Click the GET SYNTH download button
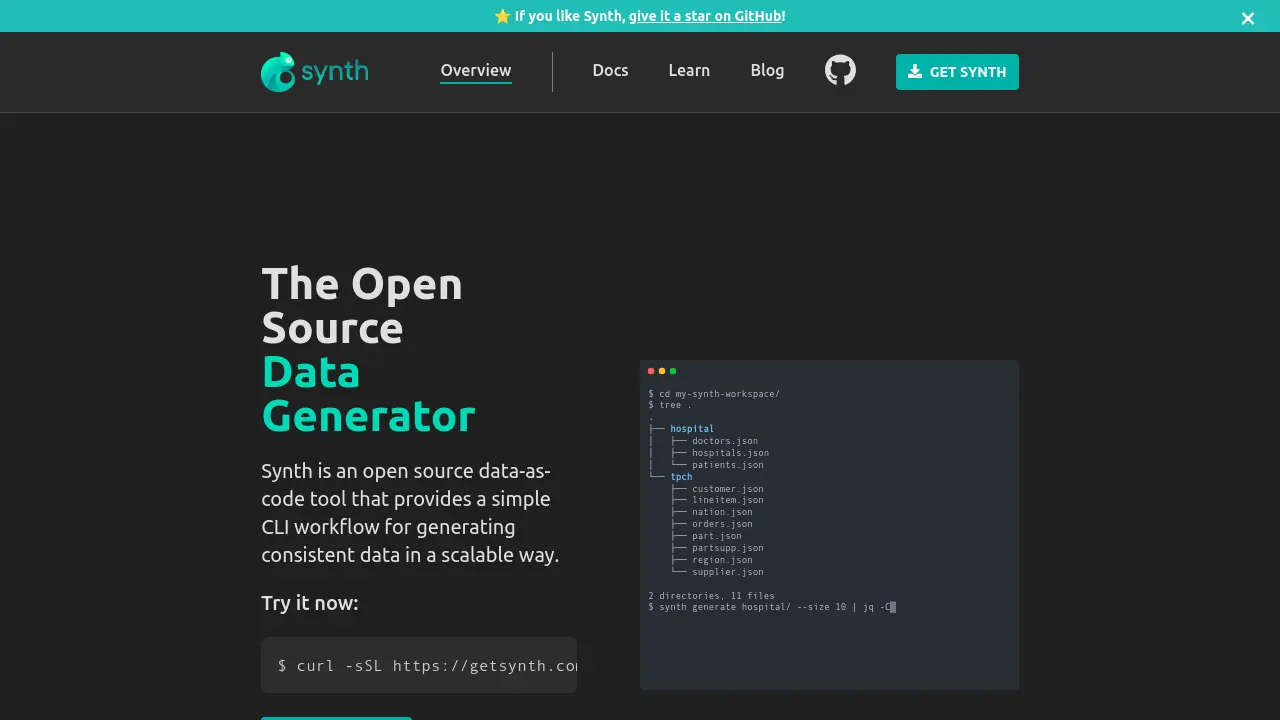Viewport: 1280px width, 720px height. click(957, 72)
